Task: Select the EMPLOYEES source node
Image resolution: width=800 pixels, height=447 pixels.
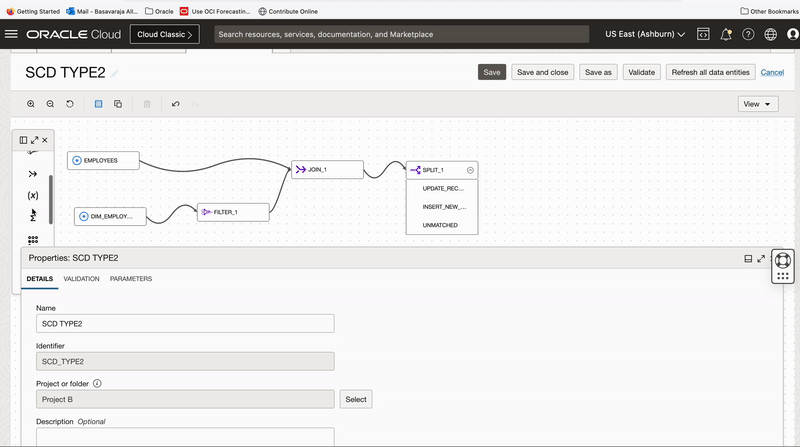Action: point(103,160)
